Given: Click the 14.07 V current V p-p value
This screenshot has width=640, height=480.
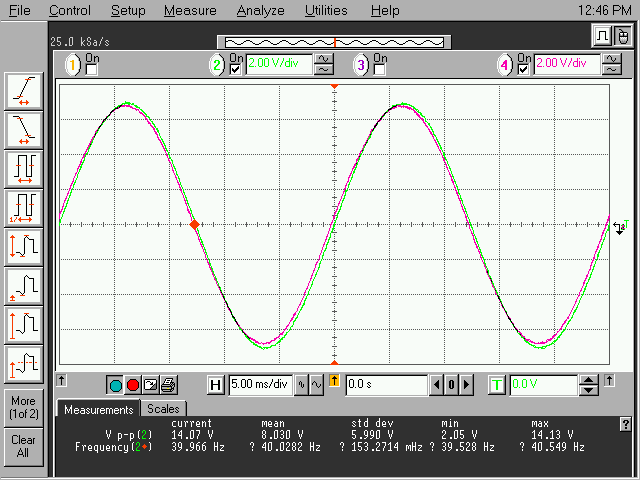Looking at the screenshot, I should [x=192, y=435].
